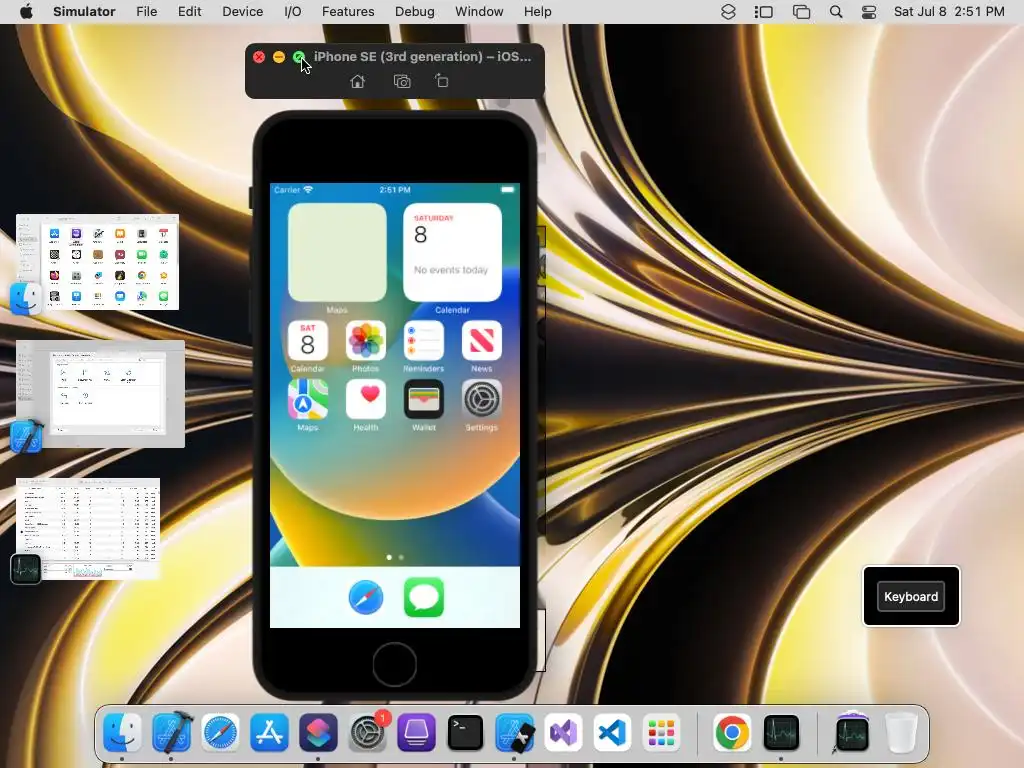The image size is (1024, 768).
Task: Launch the News app on the iPhone
Action: [481, 340]
